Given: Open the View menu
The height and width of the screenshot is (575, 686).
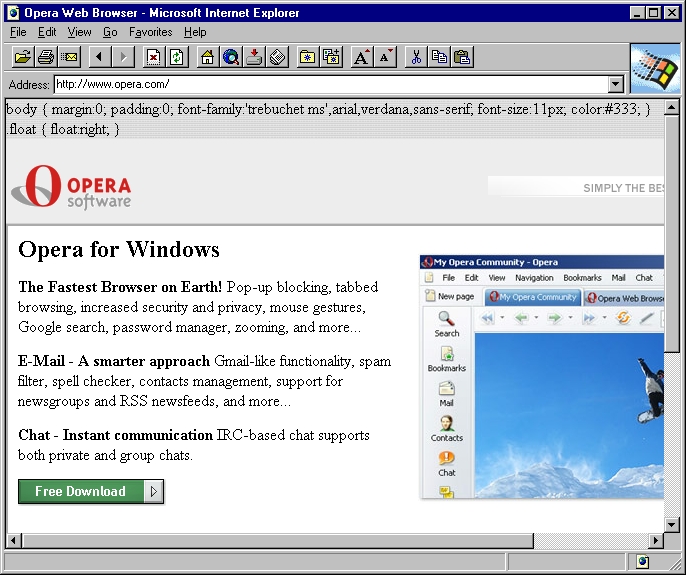Looking at the screenshot, I should point(79,32).
